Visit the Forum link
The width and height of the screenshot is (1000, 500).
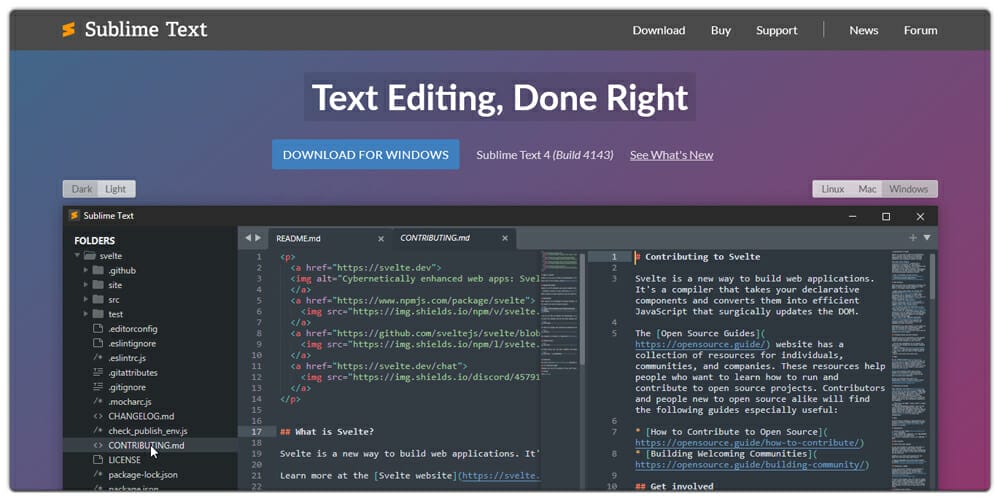(920, 31)
